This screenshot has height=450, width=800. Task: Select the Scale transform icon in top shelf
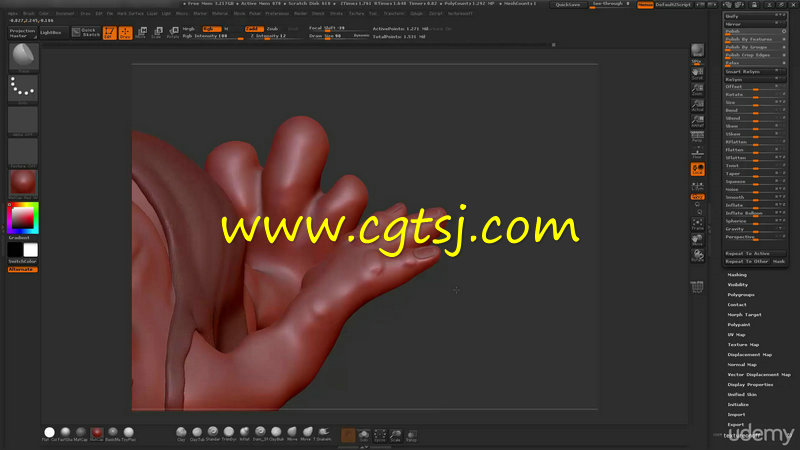pos(158,33)
